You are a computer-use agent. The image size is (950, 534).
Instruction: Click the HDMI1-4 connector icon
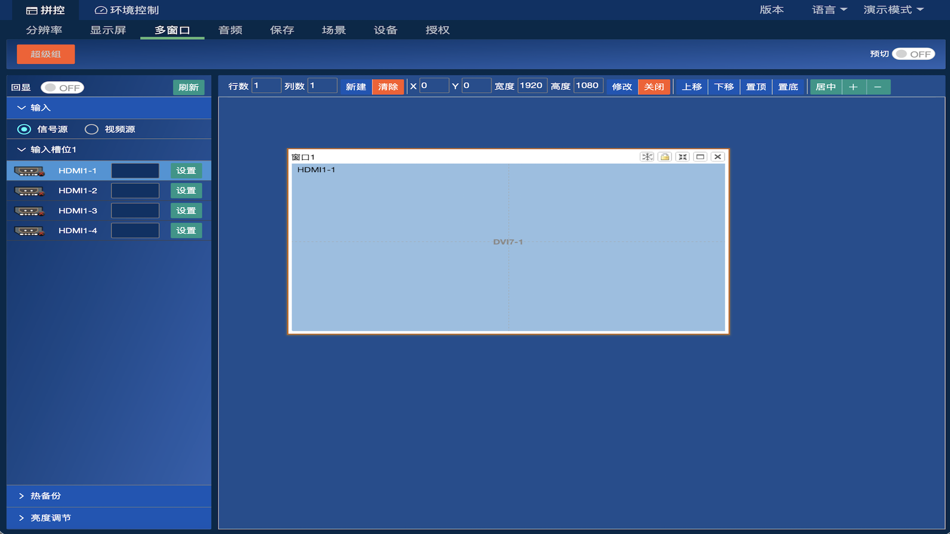(29, 231)
